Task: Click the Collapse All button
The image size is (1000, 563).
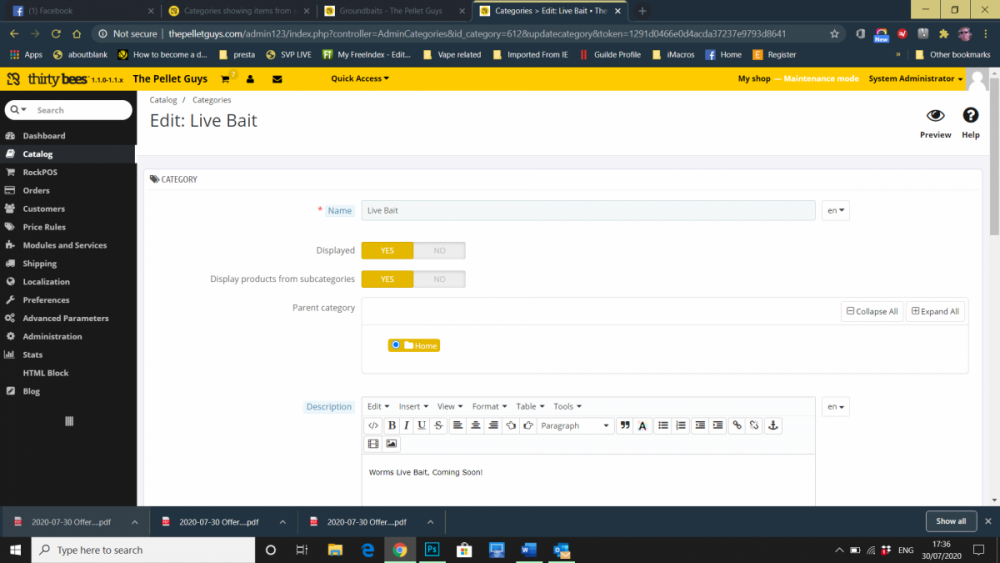Action: [872, 311]
